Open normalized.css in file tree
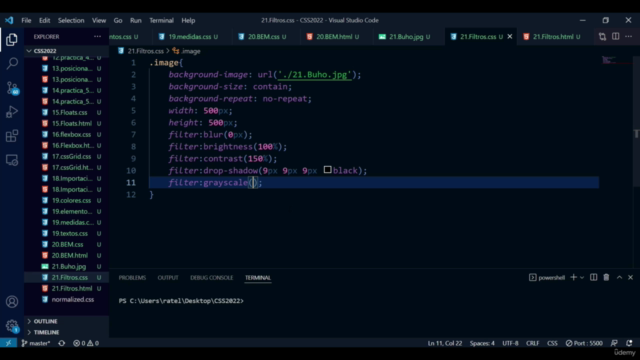640x360 pixels. [x=67, y=300]
